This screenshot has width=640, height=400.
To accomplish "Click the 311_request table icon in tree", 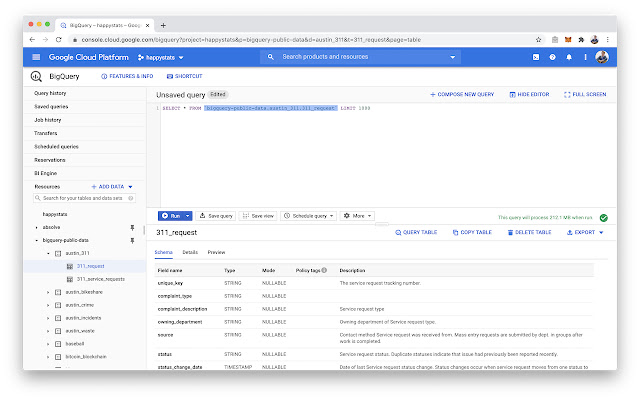I will click(x=70, y=266).
